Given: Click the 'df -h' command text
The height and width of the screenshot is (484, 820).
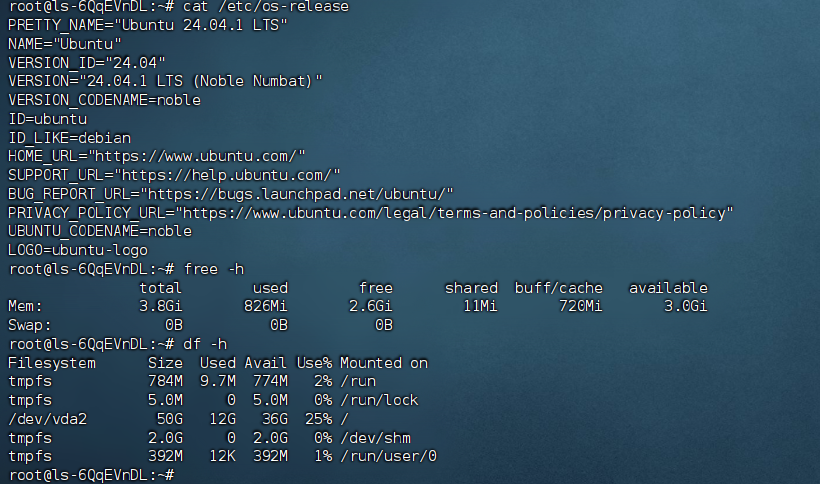Looking at the screenshot, I should tap(205, 344).
